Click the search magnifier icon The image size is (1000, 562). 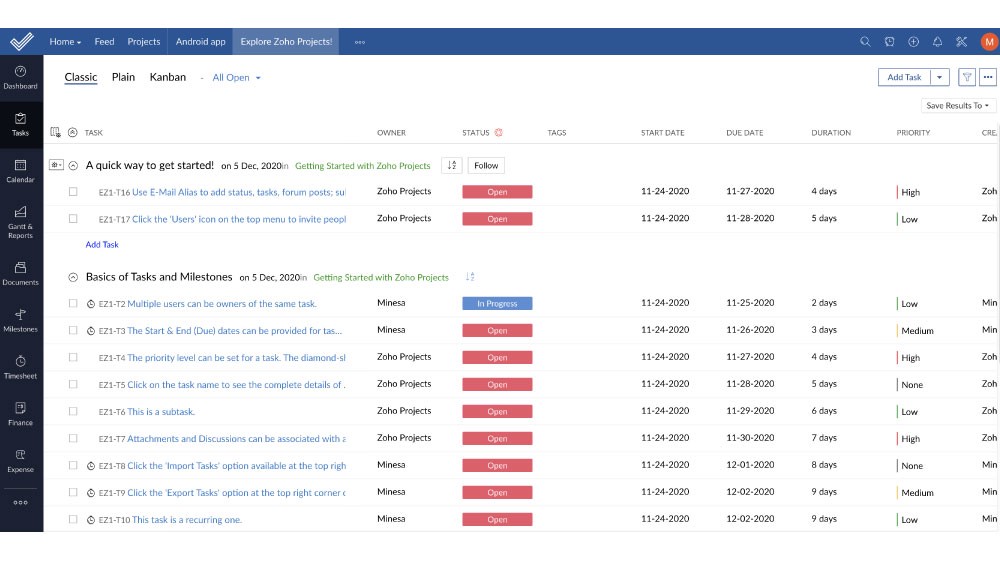click(865, 41)
